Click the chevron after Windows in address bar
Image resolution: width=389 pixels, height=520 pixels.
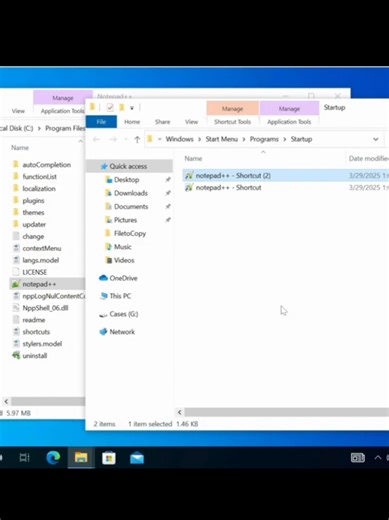[200, 139]
